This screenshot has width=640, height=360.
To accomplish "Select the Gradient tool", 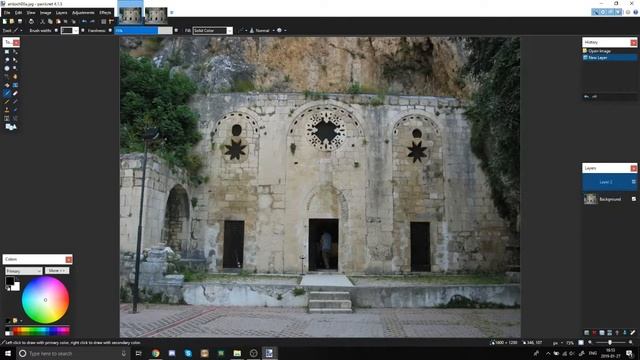I will pyautogui.click(x=15, y=85).
